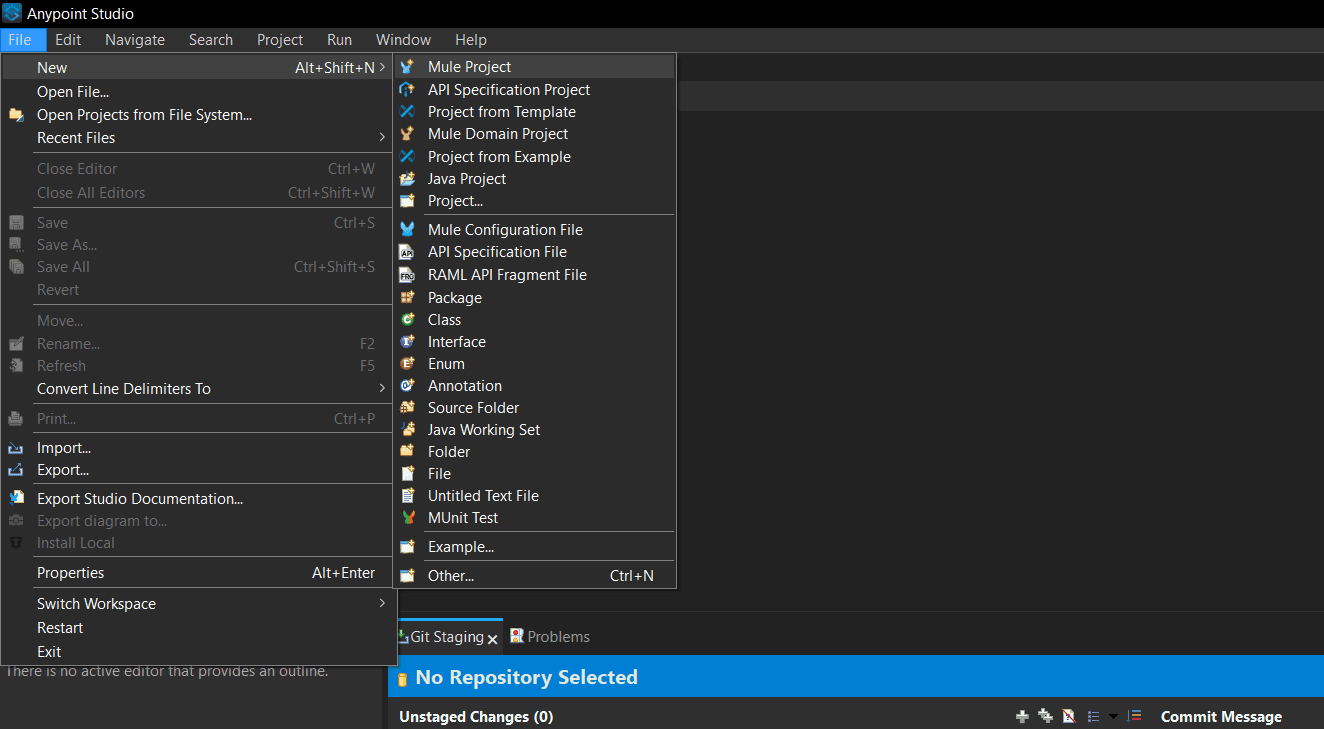Click the Import... icon in File menu
Image resolution: width=1324 pixels, height=729 pixels.
(16, 448)
